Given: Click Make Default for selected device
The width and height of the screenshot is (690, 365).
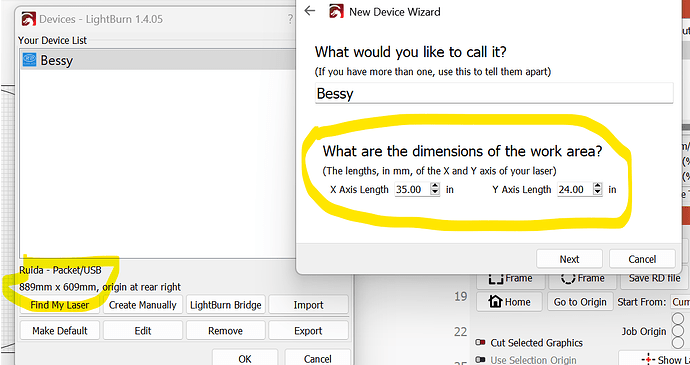Looking at the screenshot, I should 60,331.
